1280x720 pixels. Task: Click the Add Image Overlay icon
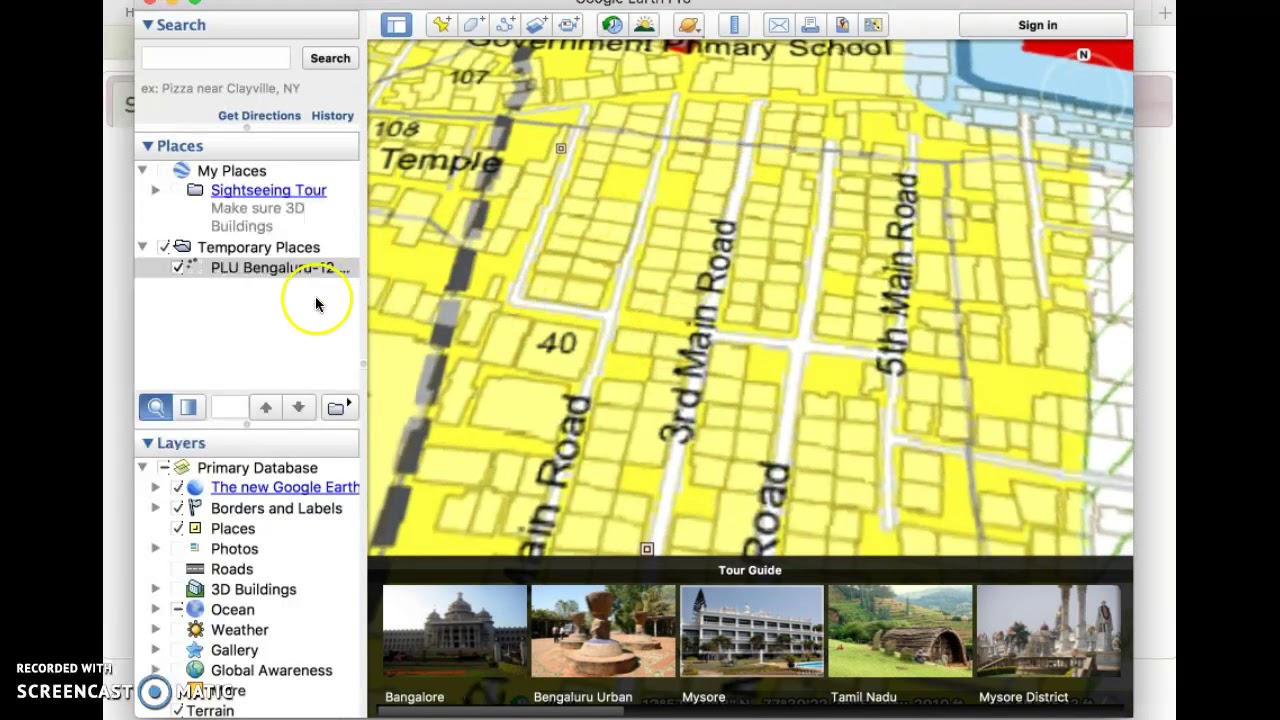click(x=537, y=25)
